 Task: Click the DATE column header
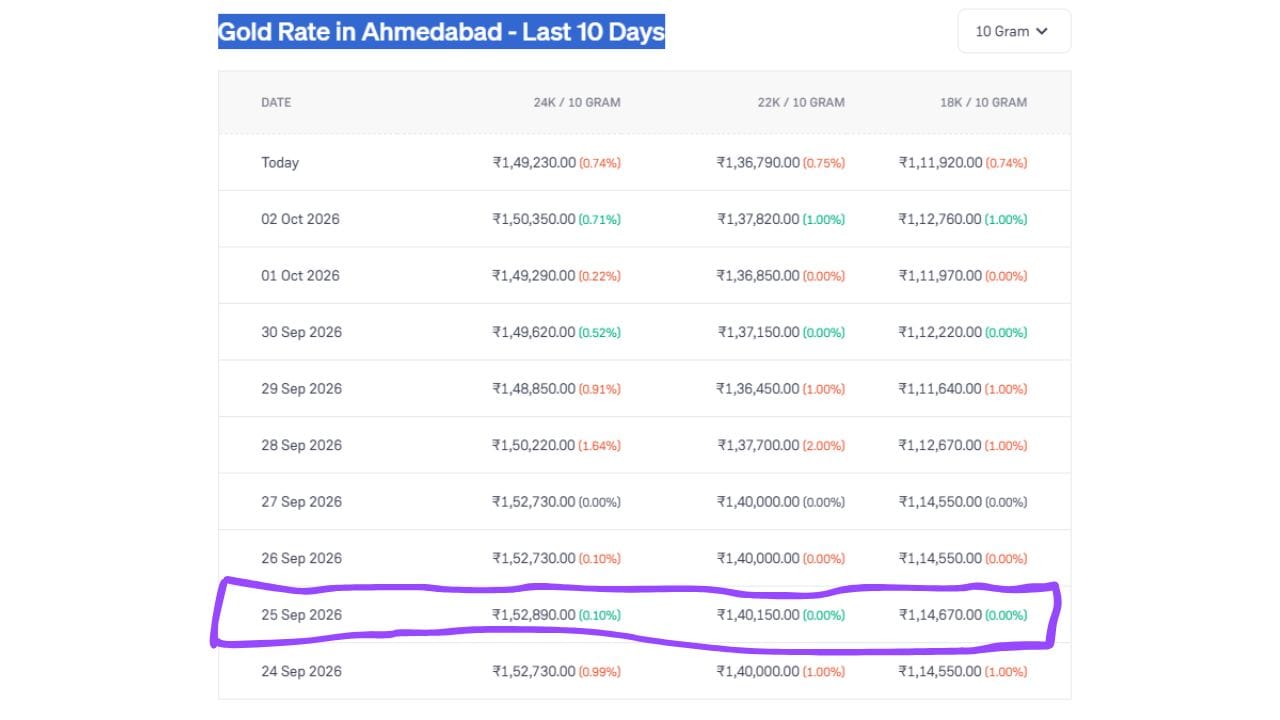pos(276,102)
